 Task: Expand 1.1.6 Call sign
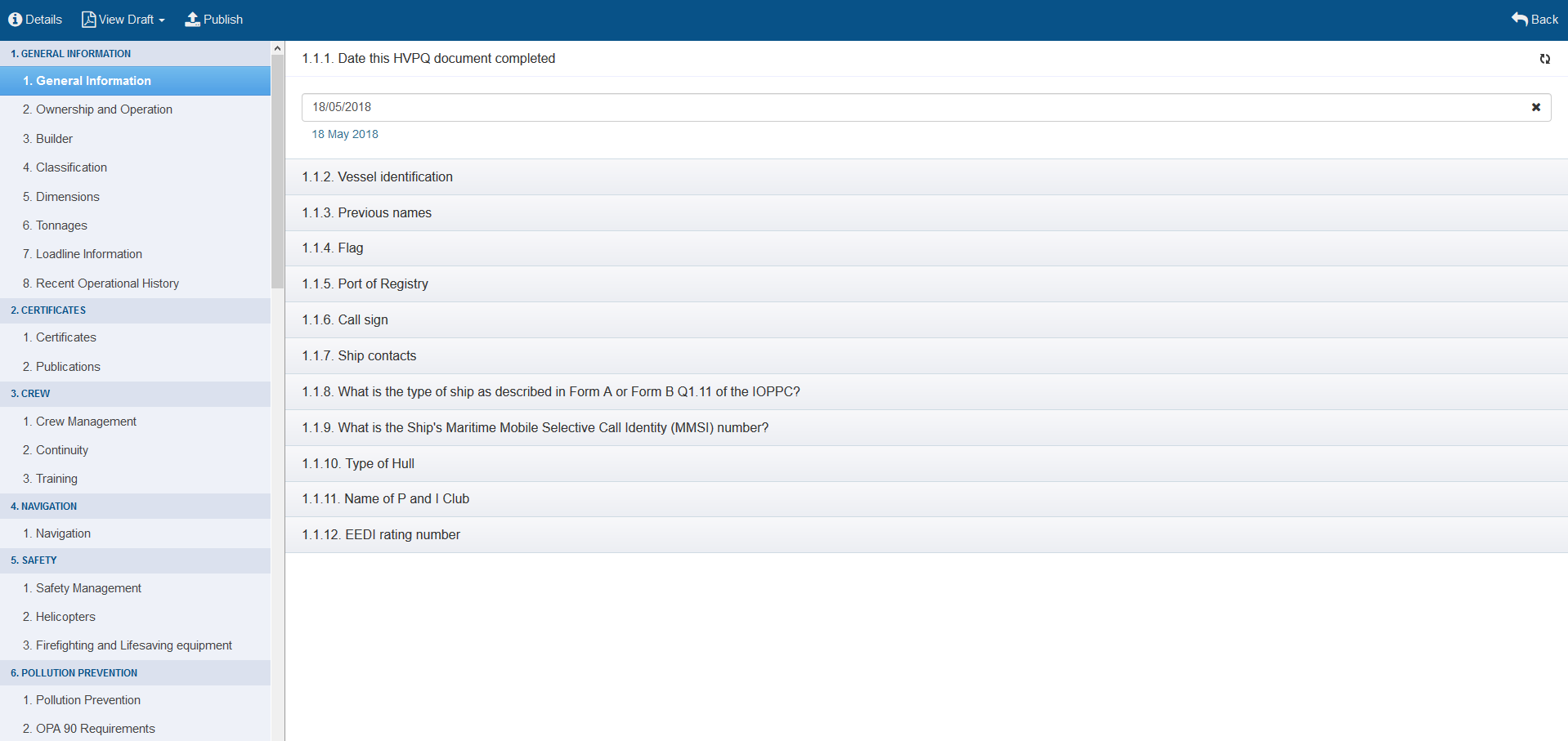926,320
